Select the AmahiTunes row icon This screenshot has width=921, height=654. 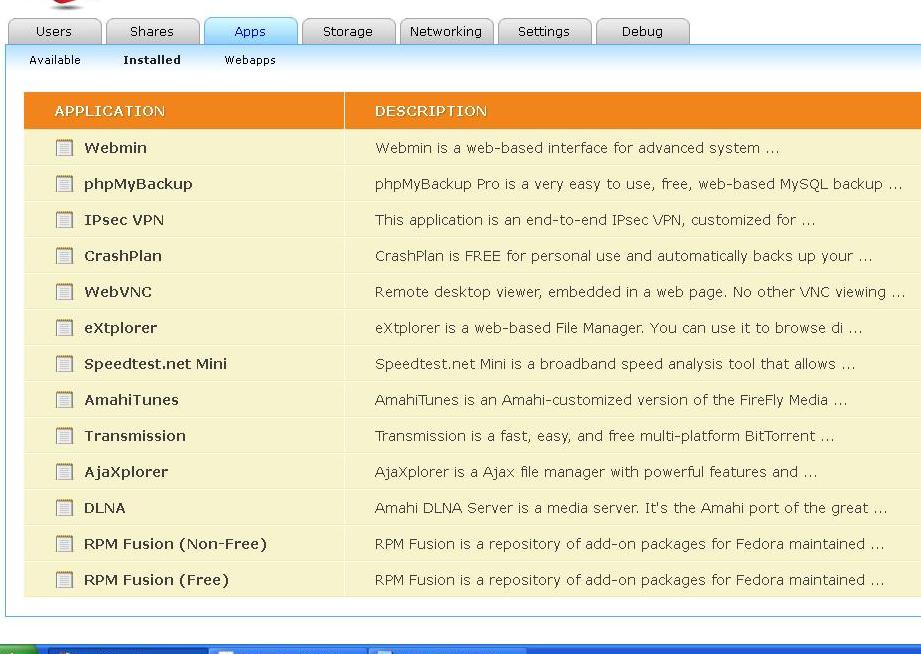65,400
